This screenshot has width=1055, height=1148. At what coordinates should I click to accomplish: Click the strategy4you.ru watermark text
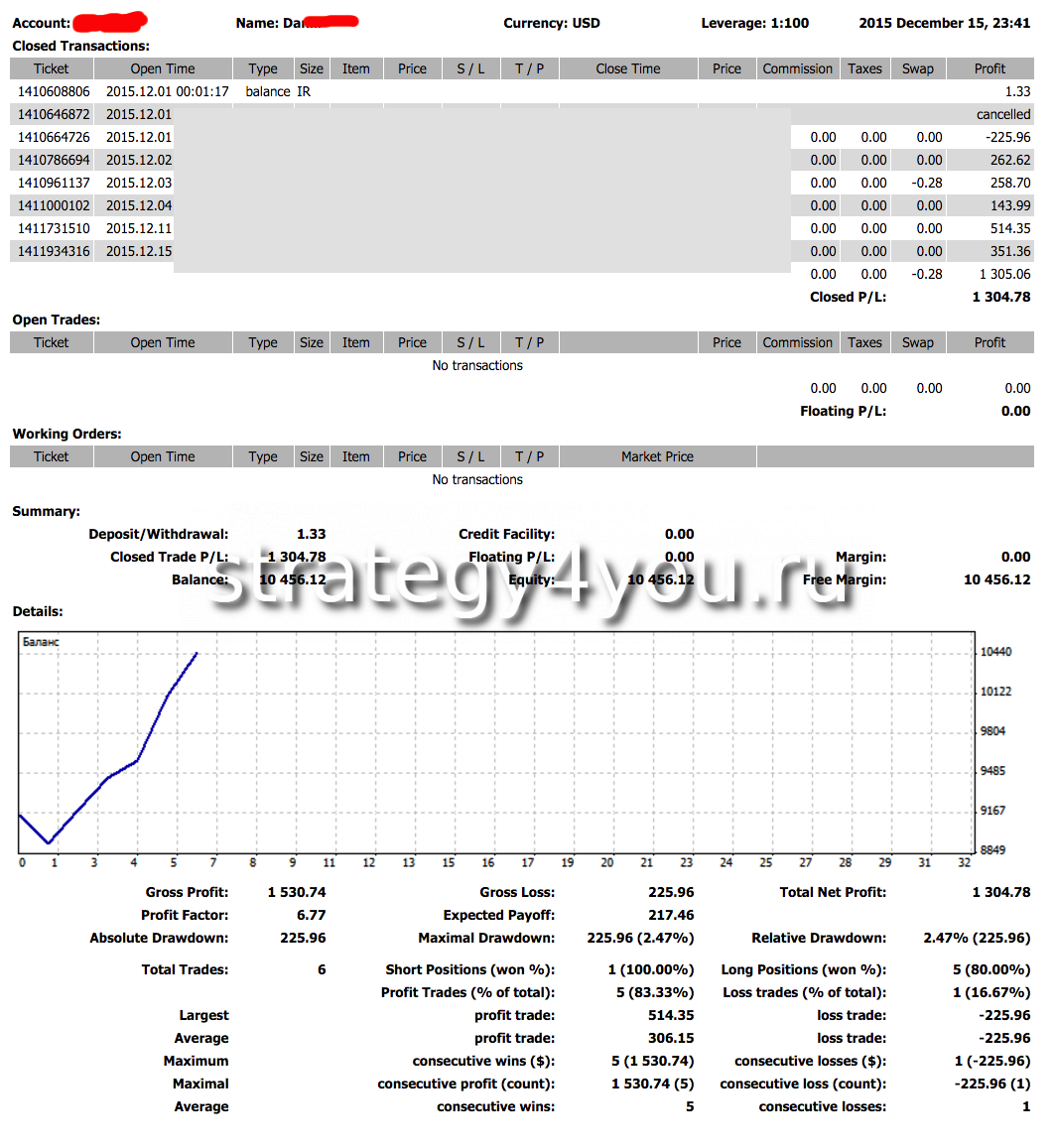[530, 580]
